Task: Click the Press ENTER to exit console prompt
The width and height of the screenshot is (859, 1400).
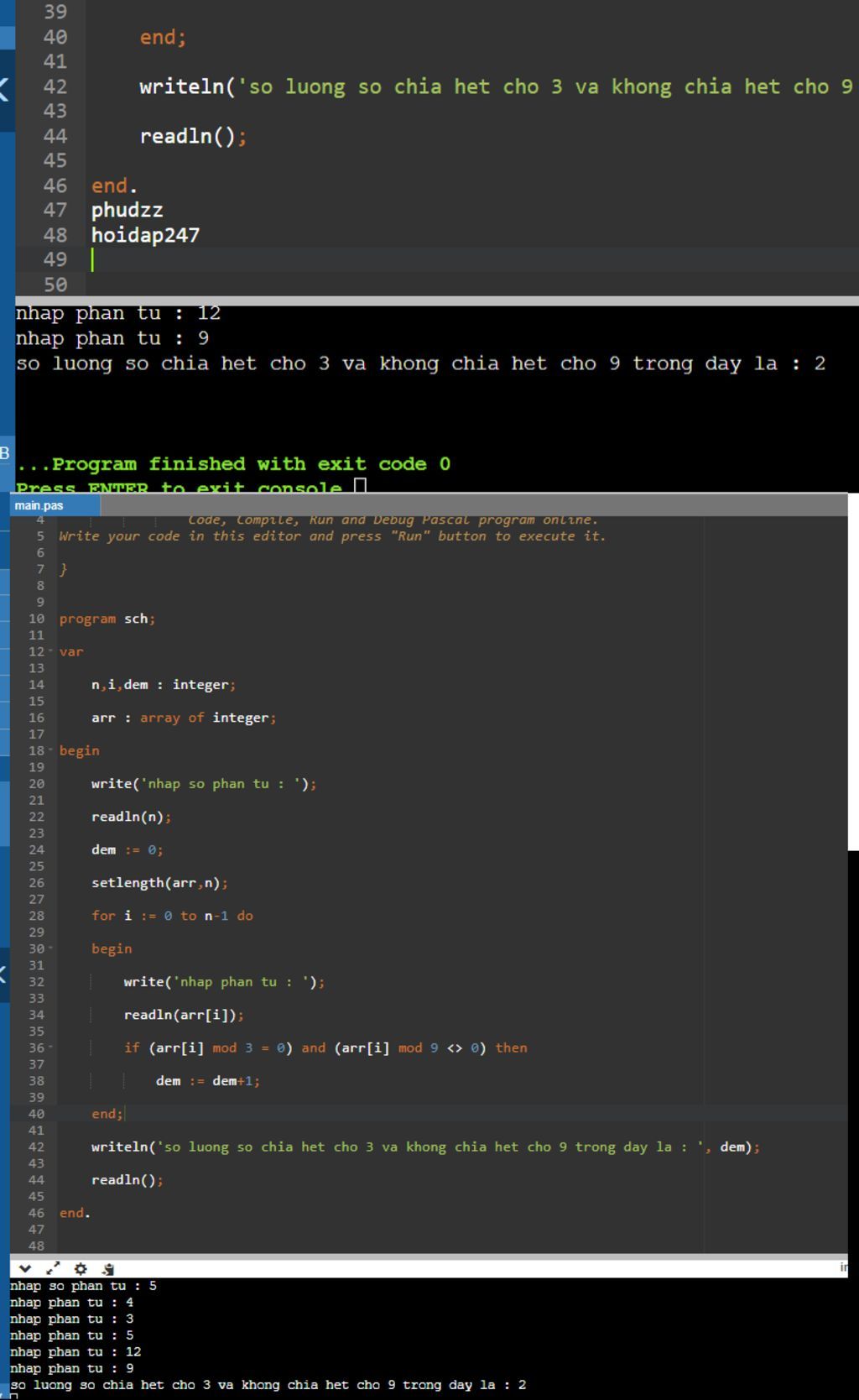Action: coord(179,488)
